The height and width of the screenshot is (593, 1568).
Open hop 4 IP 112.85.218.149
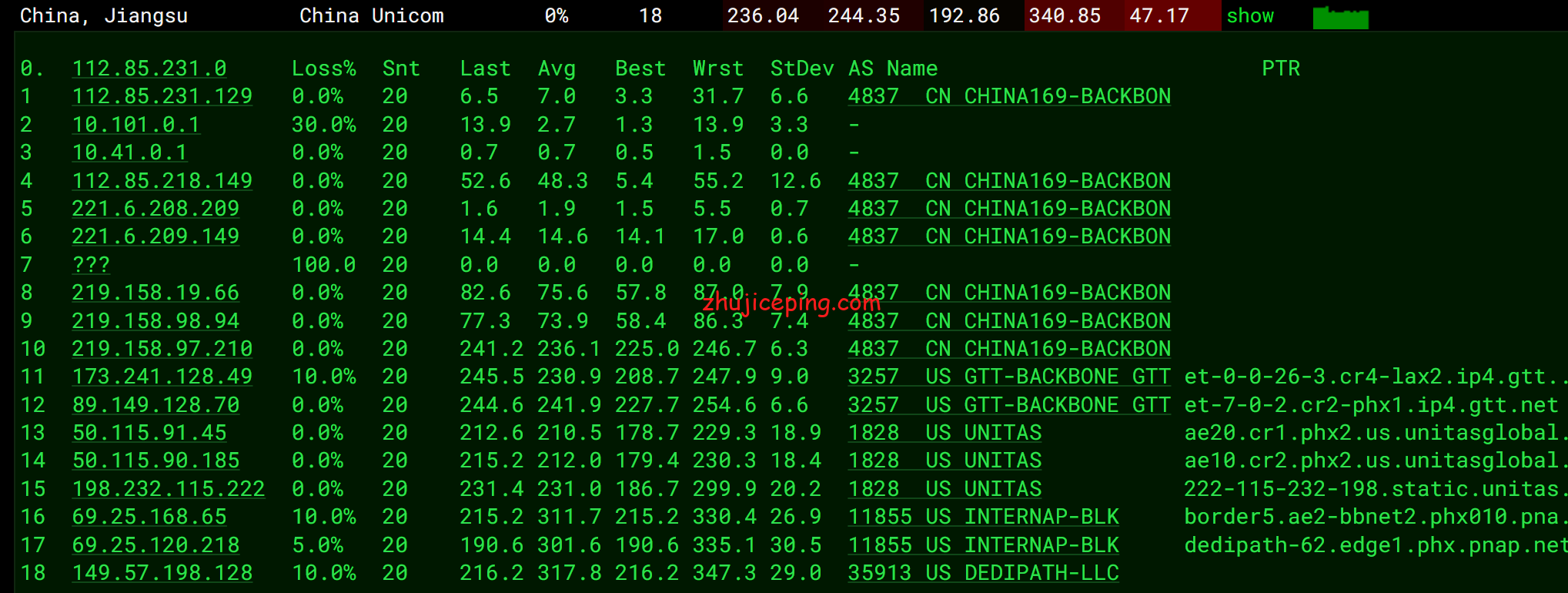(x=162, y=181)
